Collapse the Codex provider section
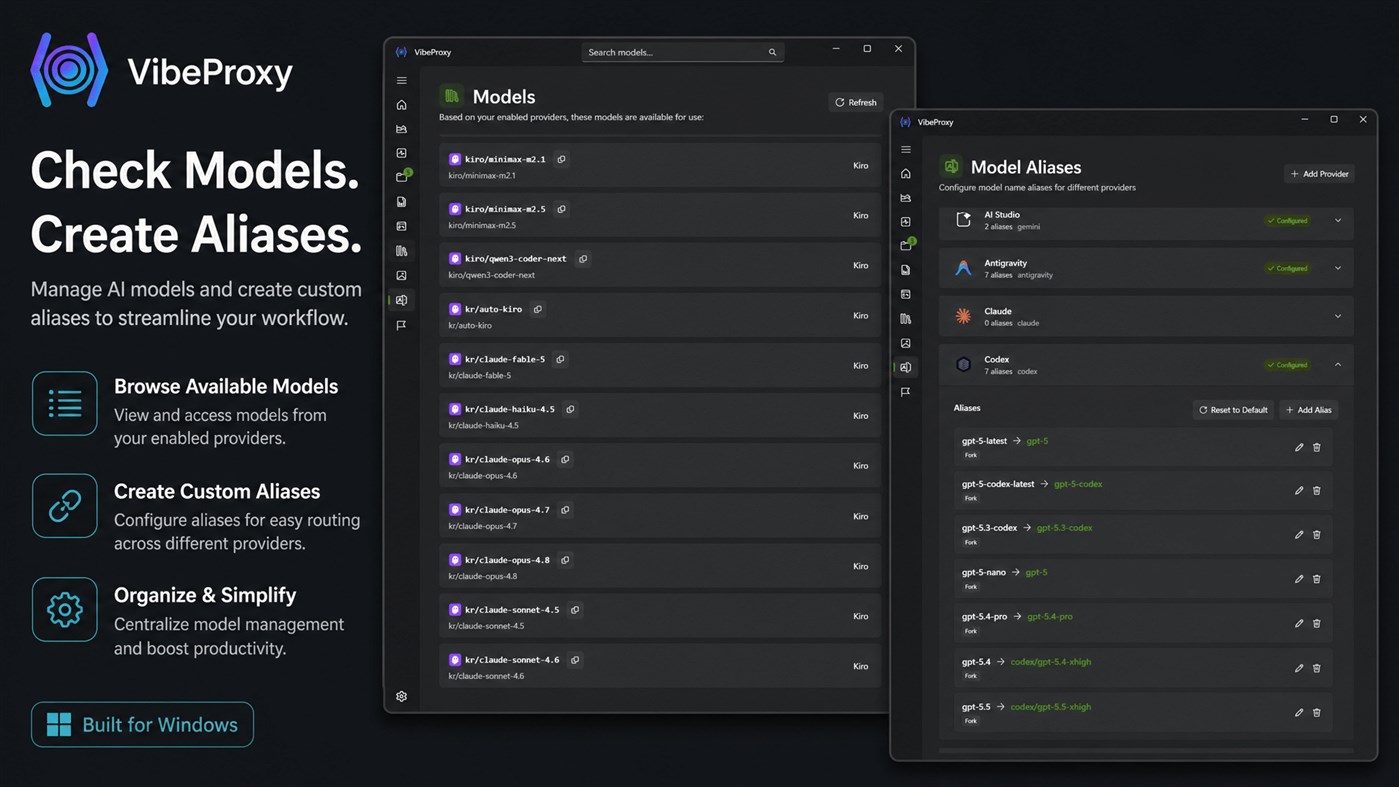This screenshot has width=1399, height=787. (1338, 365)
